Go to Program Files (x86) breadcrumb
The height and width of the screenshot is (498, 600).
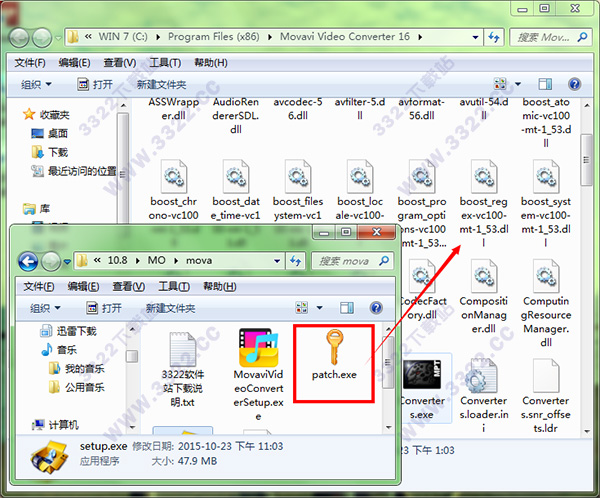214,37
